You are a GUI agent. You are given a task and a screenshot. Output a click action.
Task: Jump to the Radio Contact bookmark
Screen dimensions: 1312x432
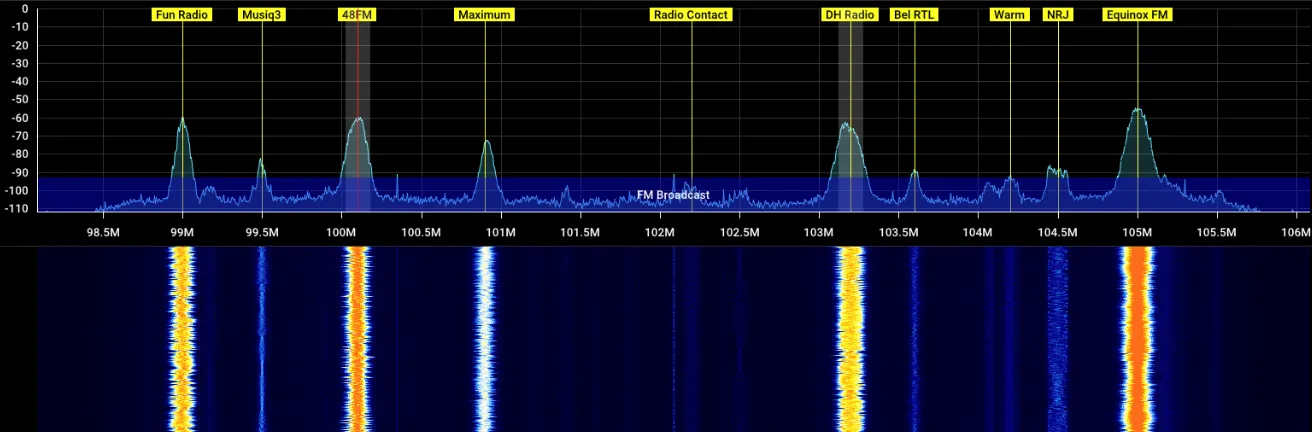[691, 15]
